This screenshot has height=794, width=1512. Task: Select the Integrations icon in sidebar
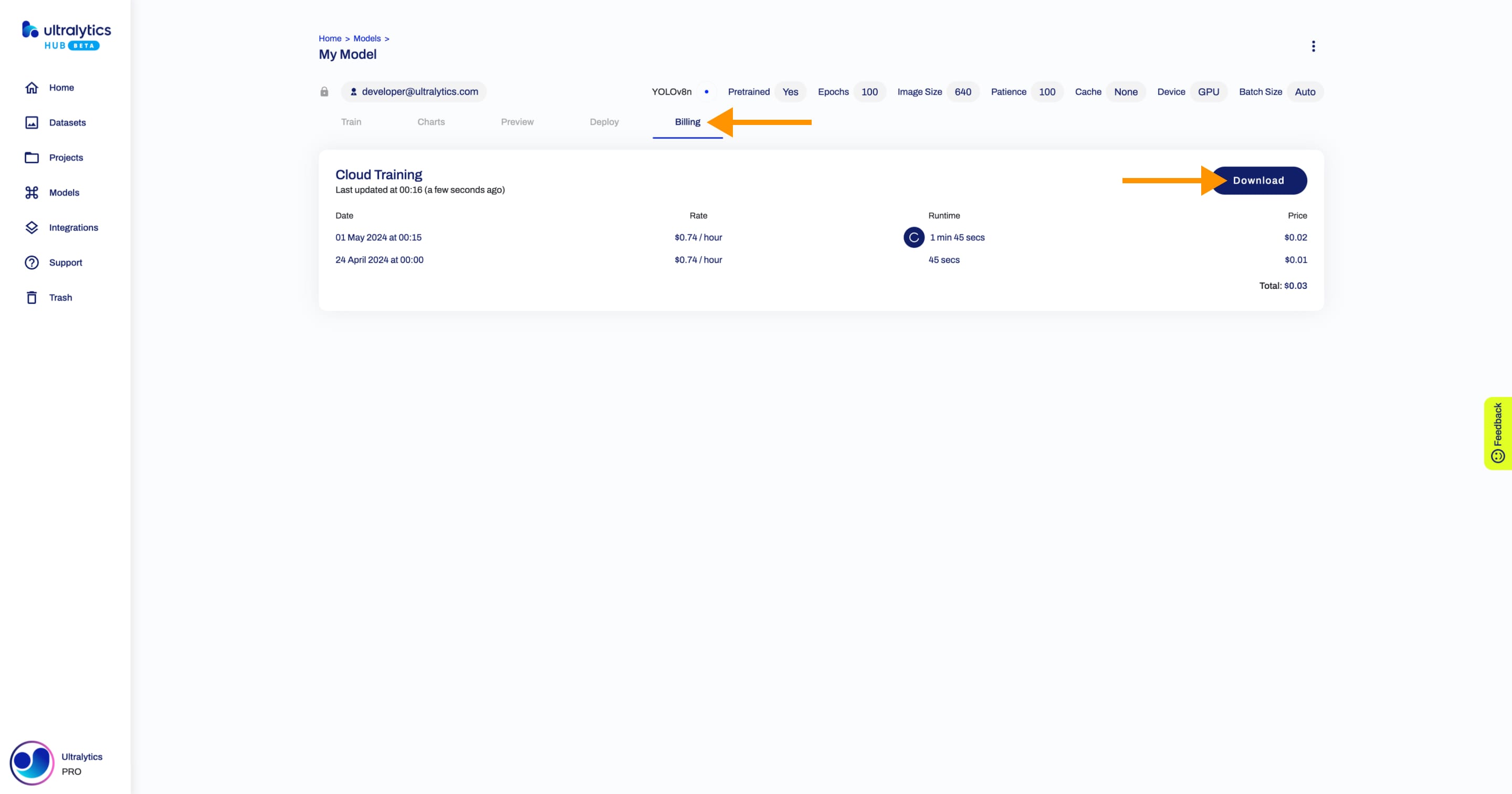[31, 227]
